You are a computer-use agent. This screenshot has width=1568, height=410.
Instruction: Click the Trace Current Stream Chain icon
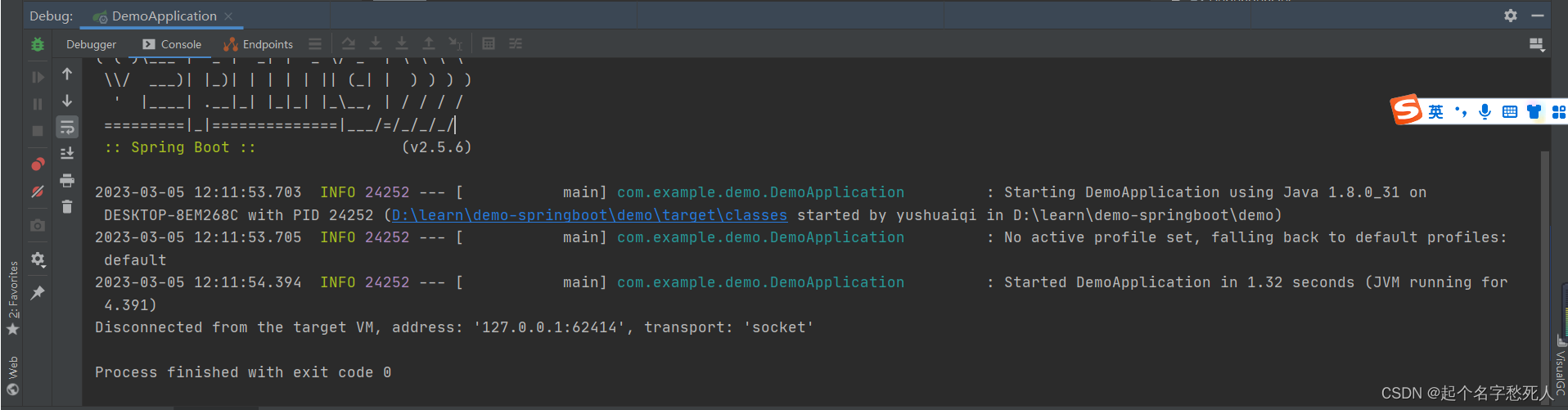[x=516, y=43]
